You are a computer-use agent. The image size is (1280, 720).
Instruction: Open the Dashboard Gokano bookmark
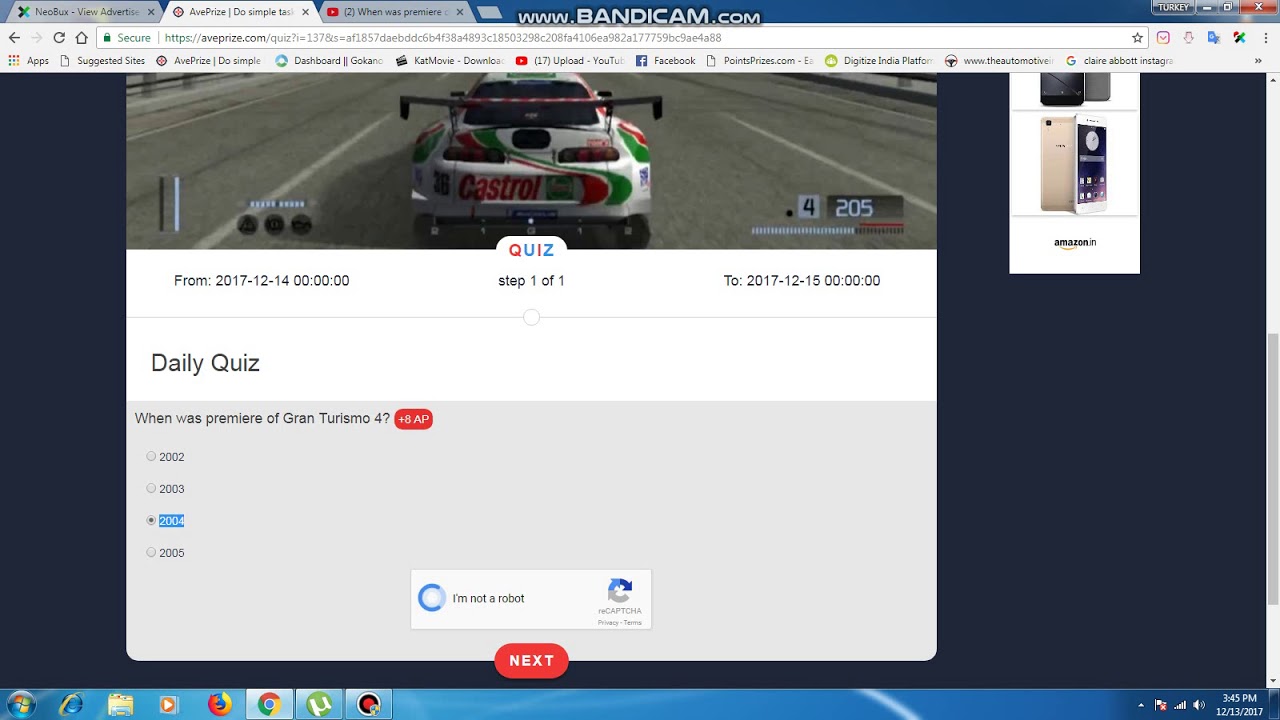[x=329, y=61]
